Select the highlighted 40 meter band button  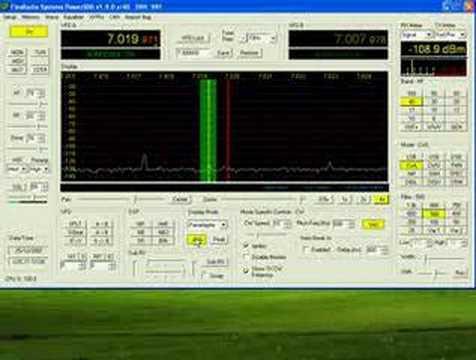(411, 102)
